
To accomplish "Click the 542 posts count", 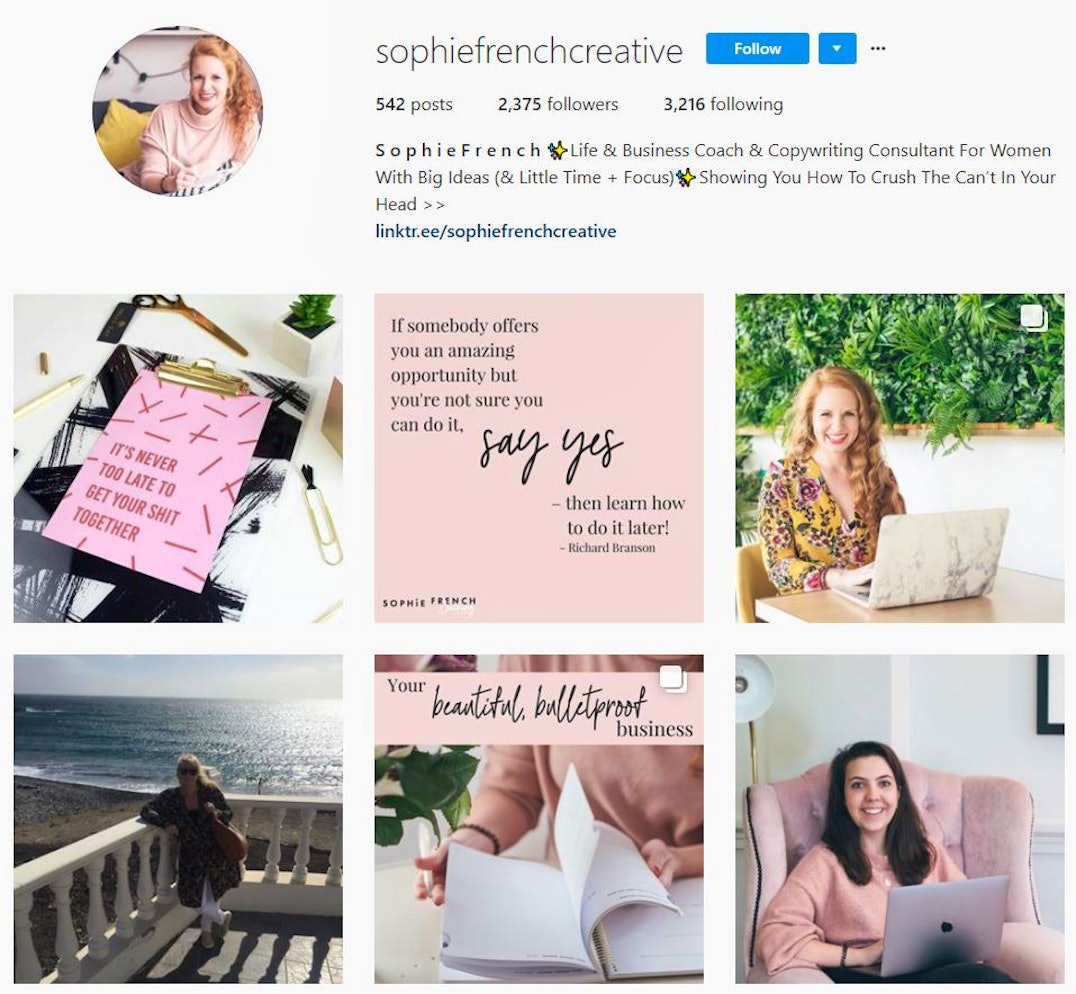I will (414, 104).
